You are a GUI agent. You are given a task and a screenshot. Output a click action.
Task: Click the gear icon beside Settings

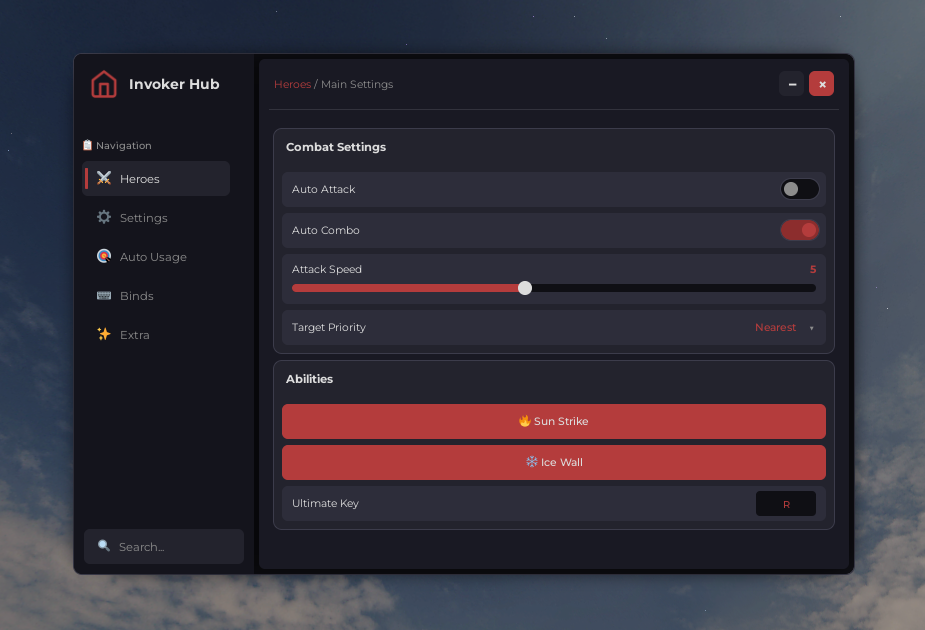point(104,218)
